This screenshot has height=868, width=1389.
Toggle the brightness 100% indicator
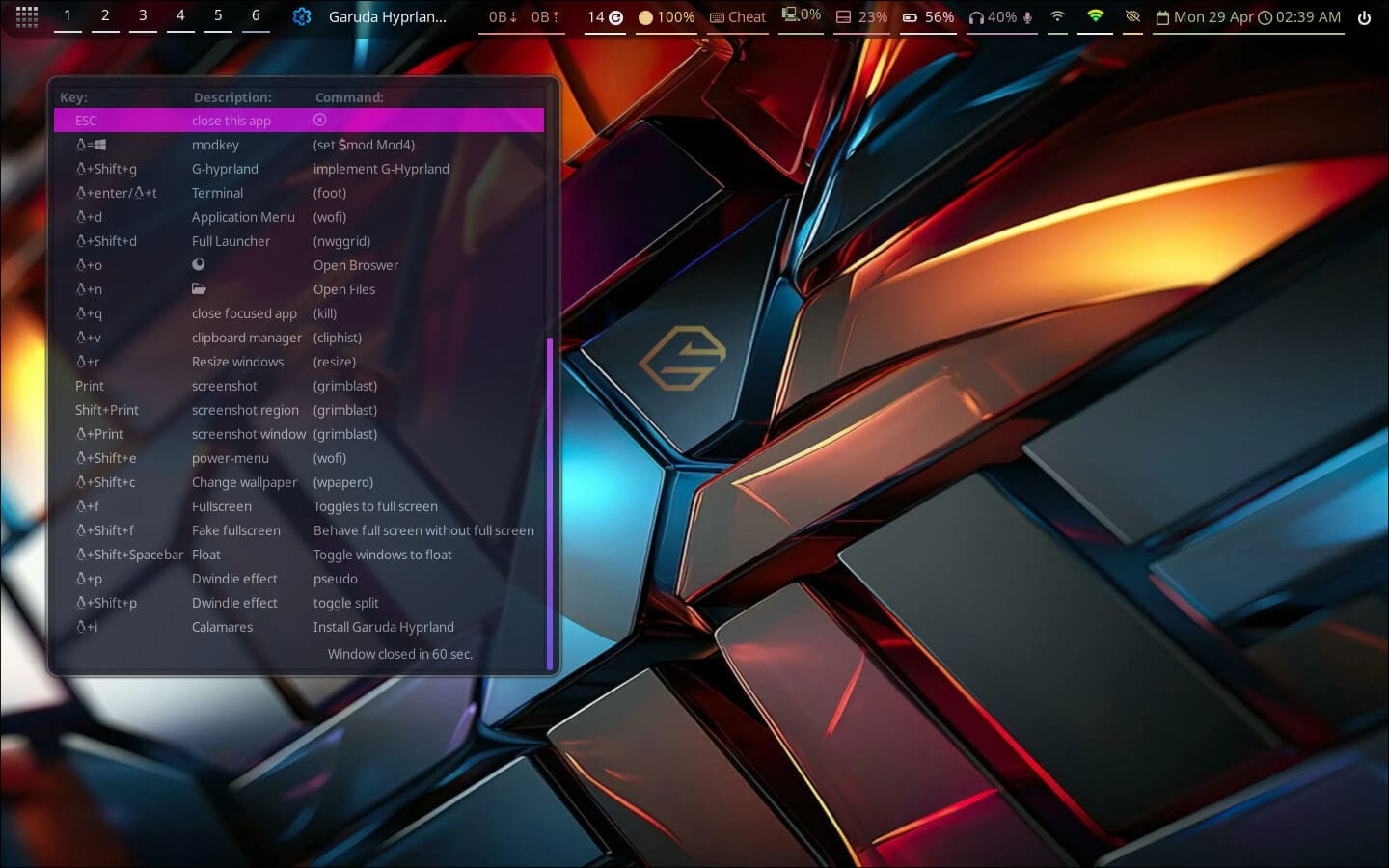point(666,16)
